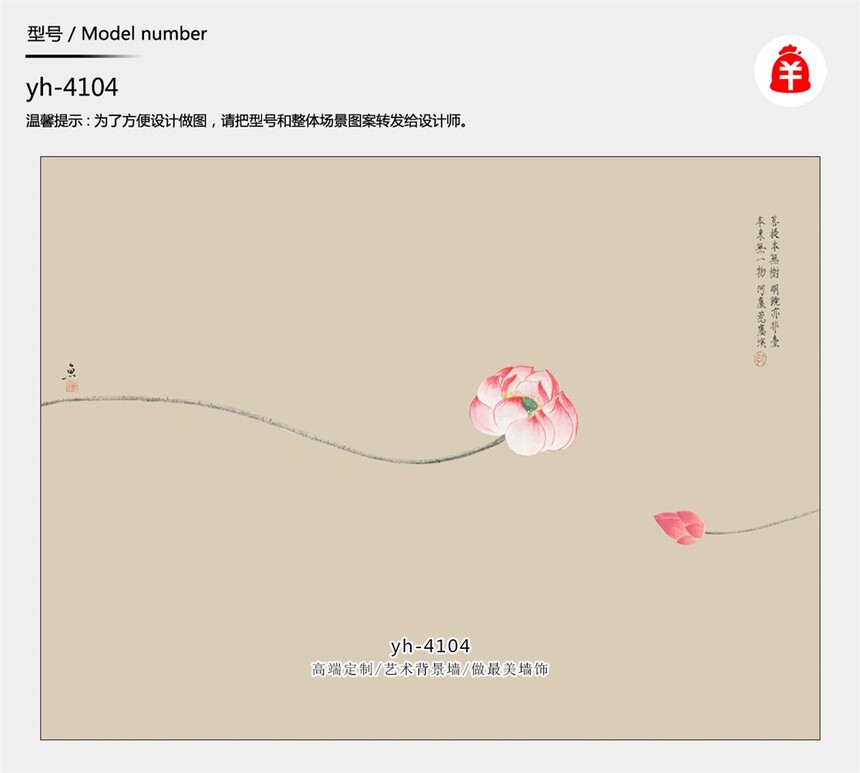Click the blooming pink lotus flower
This screenshot has width=860, height=773.
click(x=523, y=409)
